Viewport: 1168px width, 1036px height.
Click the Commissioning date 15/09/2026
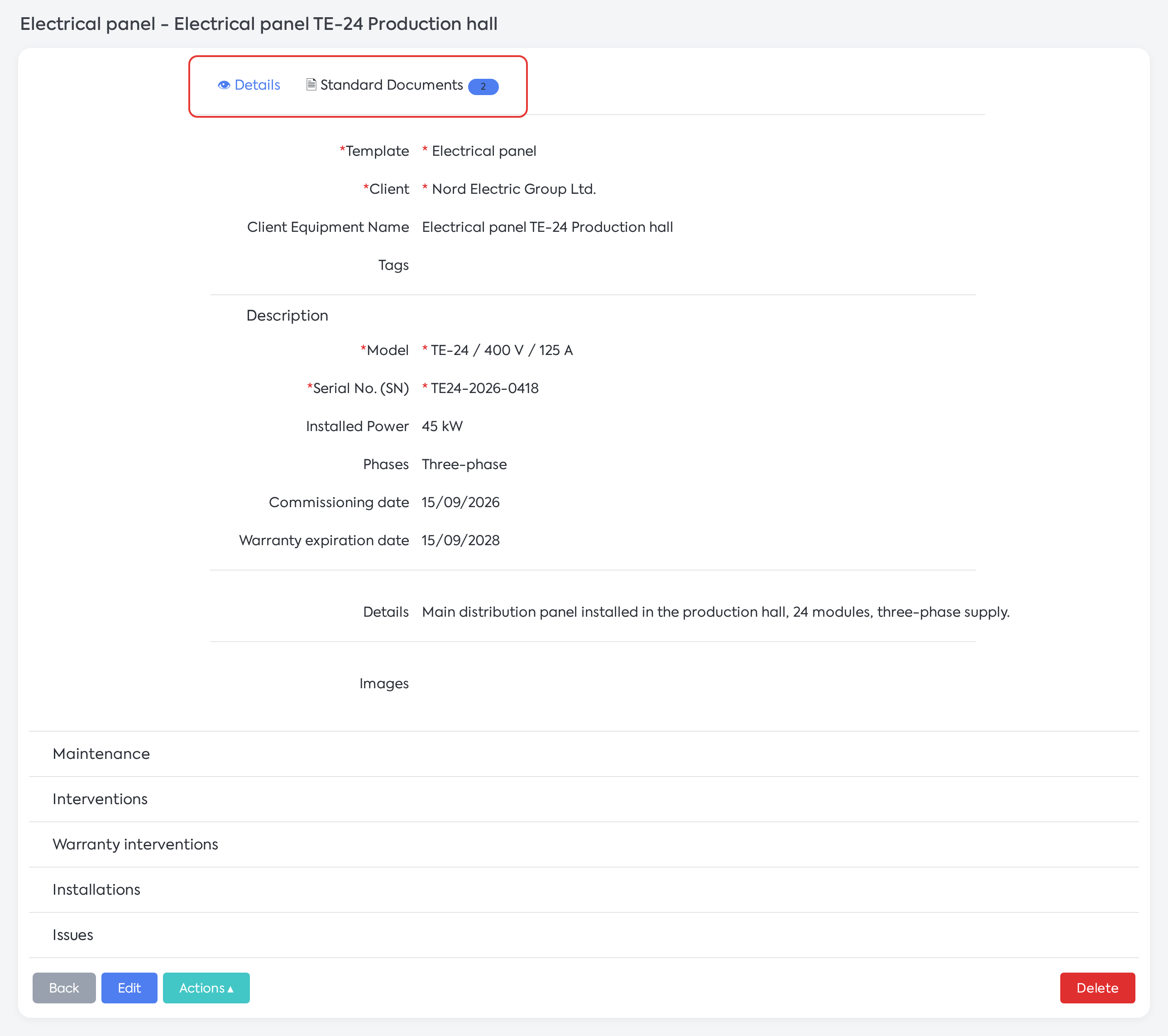[x=460, y=502]
